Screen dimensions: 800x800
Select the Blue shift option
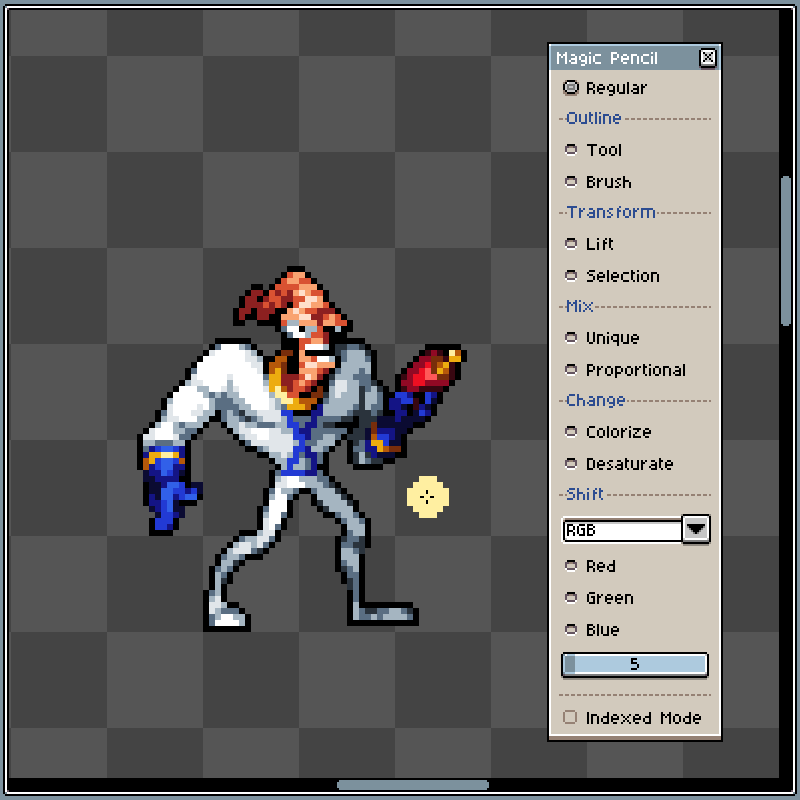[x=592, y=630]
